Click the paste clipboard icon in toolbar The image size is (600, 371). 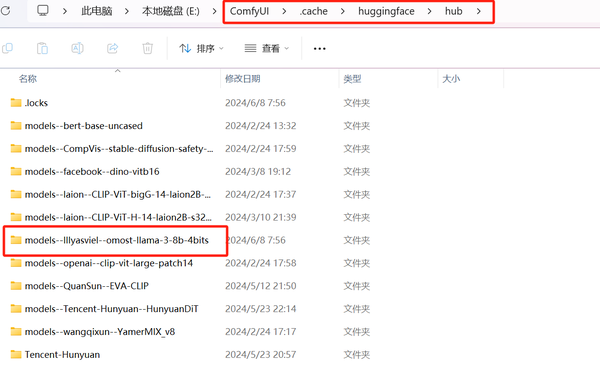[x=42, y=49]
